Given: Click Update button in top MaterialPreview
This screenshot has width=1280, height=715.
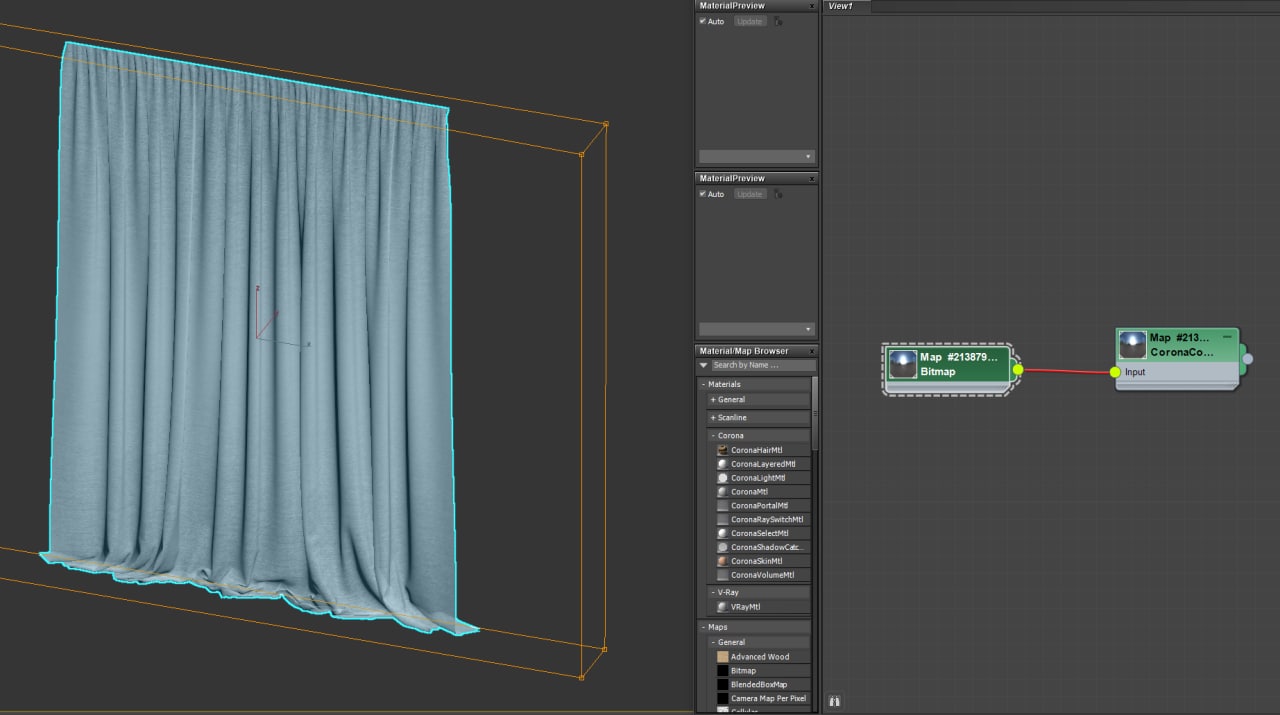Looking at the screenshot, I should pos(749,21).
